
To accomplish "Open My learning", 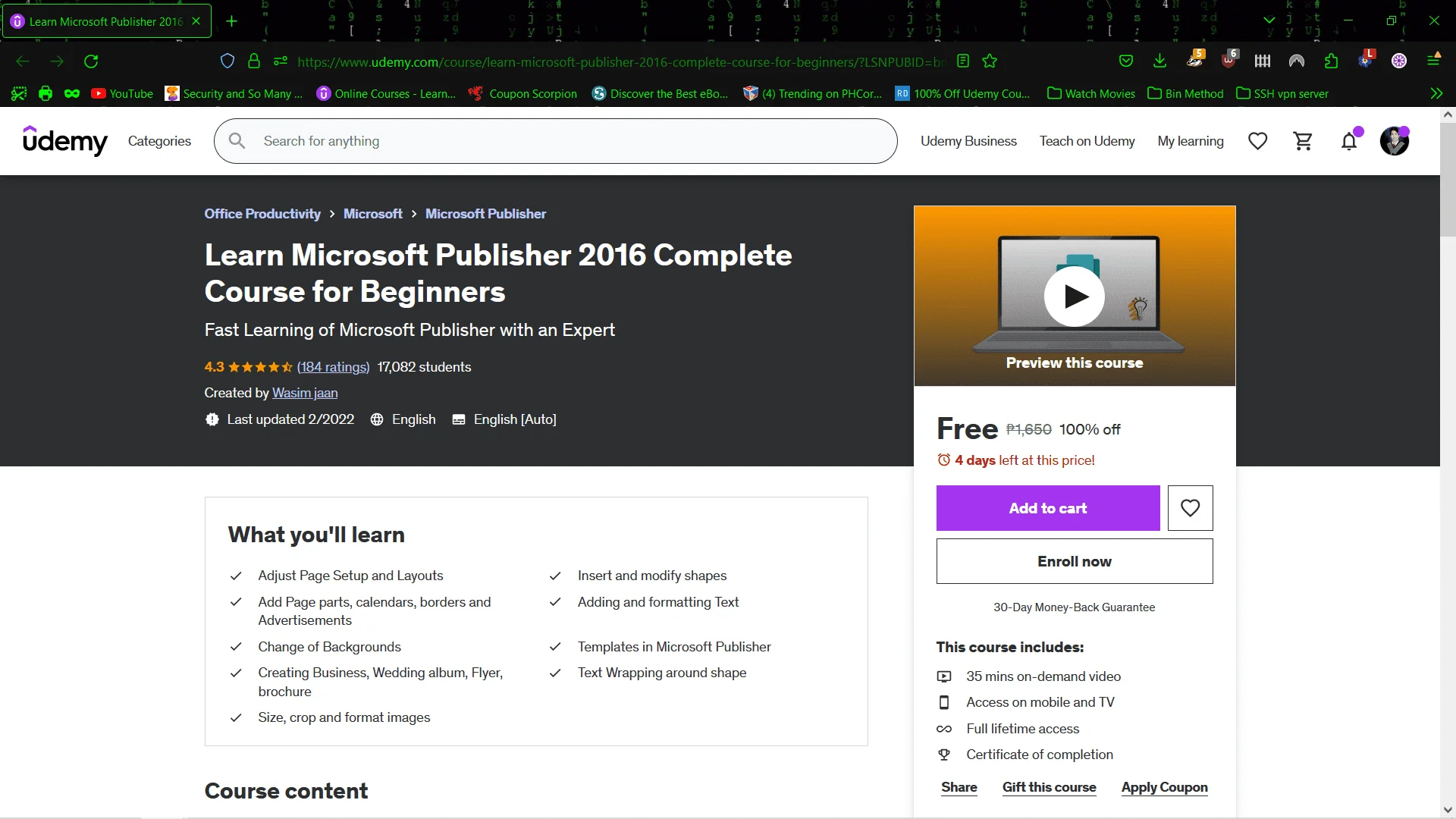I will click(x=1191, y=141).
